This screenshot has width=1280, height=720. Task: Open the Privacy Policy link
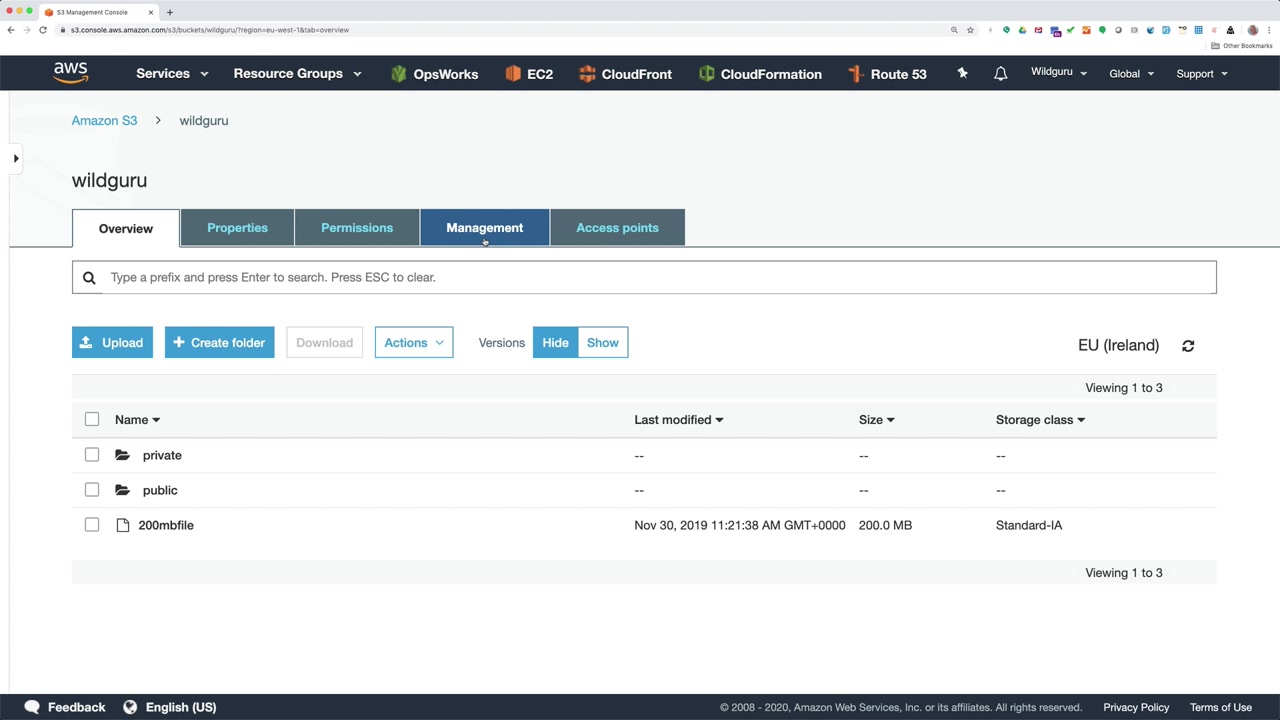(x=1136, y=707)
